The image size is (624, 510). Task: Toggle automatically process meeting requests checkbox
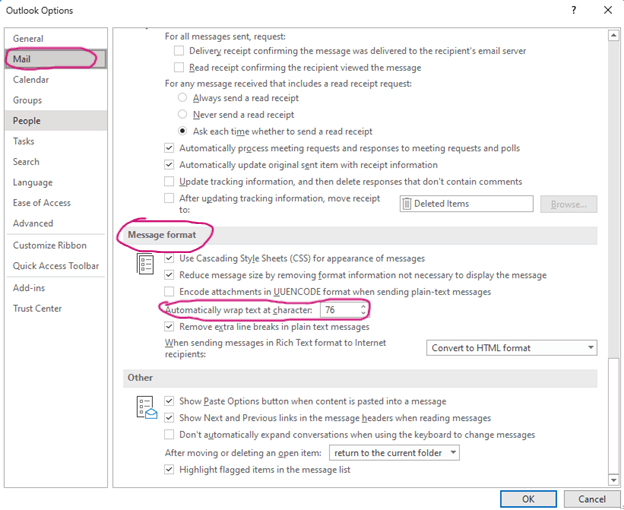[169, 148]
